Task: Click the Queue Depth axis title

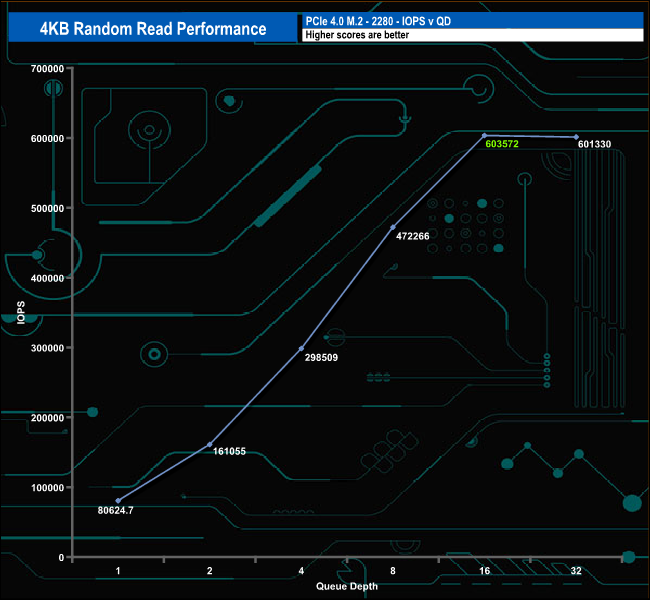Action: pyautogui.click(x=347, y=586)
